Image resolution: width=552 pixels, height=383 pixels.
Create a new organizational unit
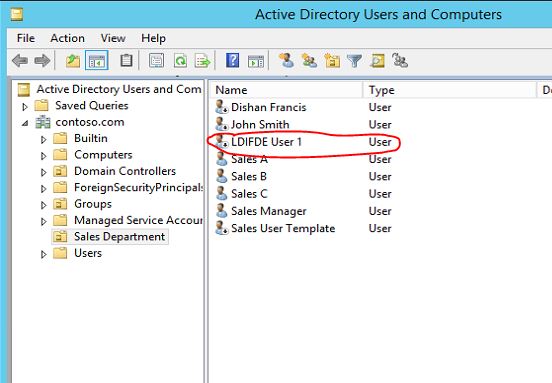pos(332,61)
